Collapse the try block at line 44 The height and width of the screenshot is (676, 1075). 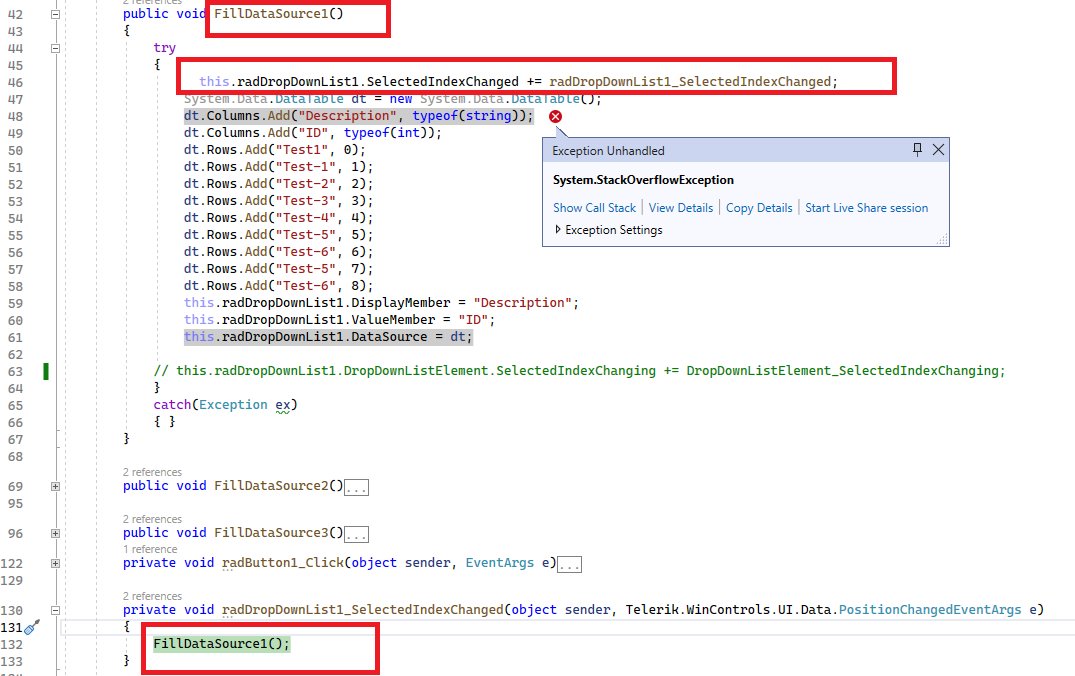tap(55, 47)
